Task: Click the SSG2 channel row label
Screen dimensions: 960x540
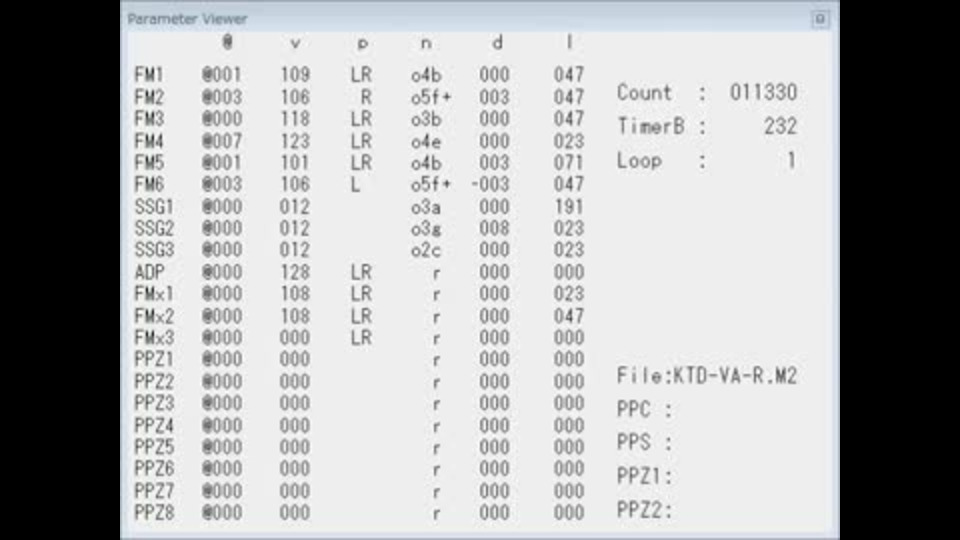Action: [154, 228]
